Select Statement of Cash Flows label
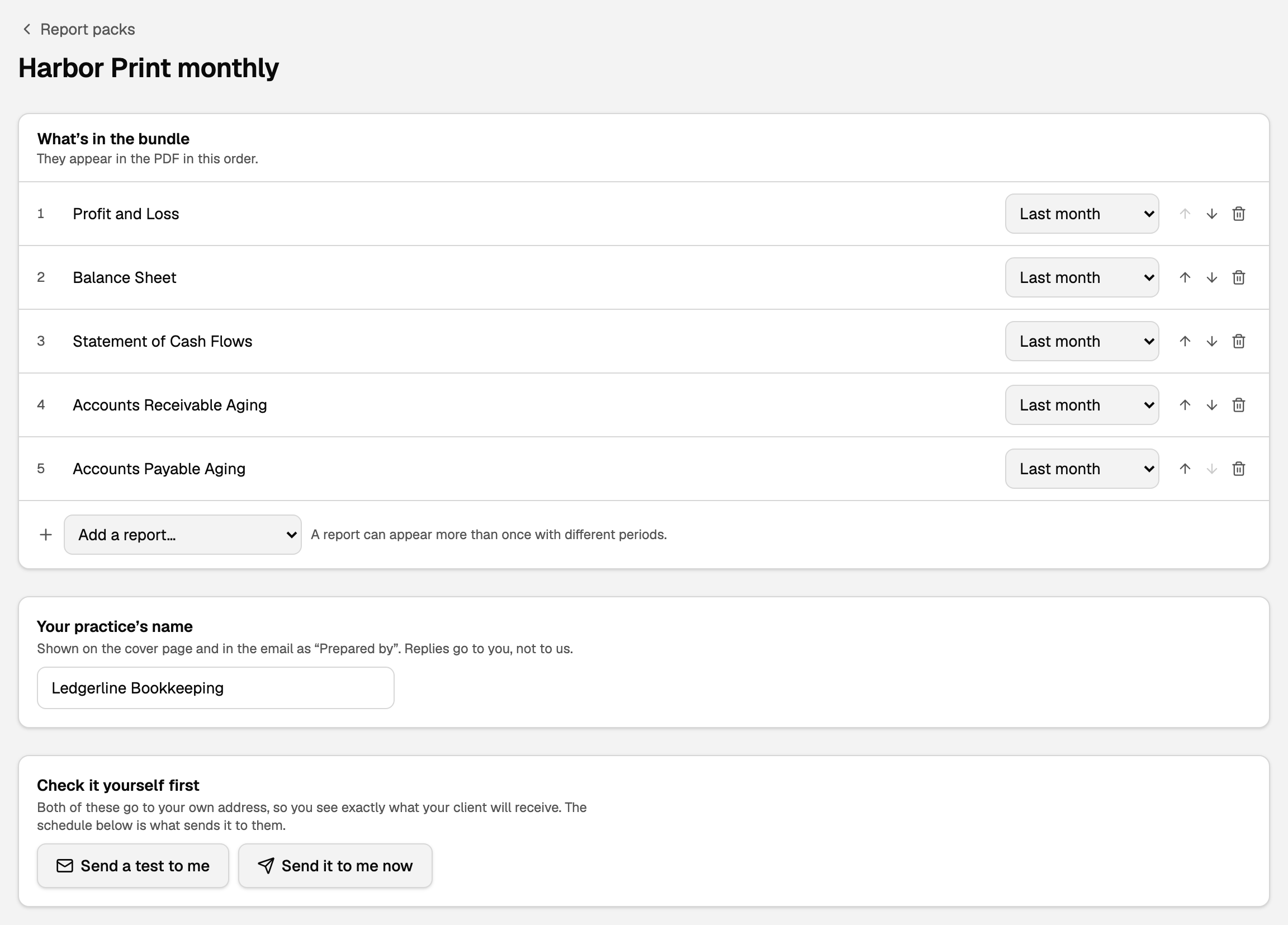Viewport: 1288px width, 925px height. pos(163,341)
